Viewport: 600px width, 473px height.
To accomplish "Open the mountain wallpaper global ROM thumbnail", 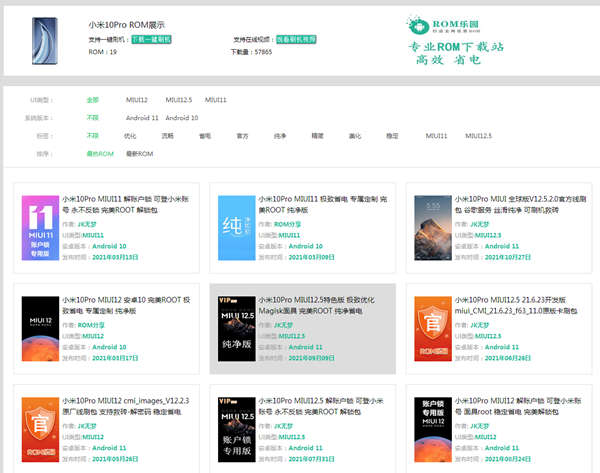I will (x=432, y=227).
